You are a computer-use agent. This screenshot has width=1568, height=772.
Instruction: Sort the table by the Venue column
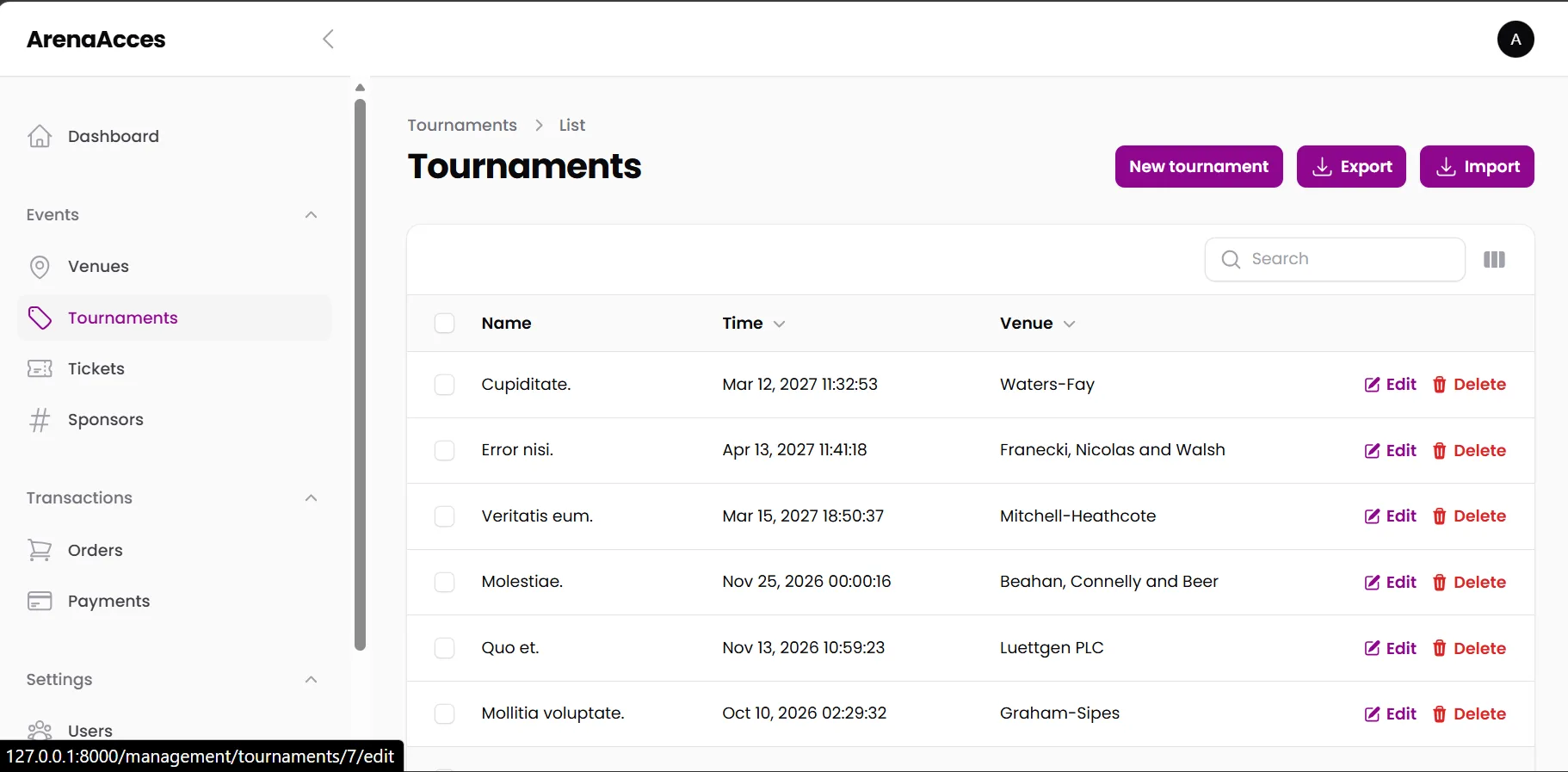(x=1037, y=324)
